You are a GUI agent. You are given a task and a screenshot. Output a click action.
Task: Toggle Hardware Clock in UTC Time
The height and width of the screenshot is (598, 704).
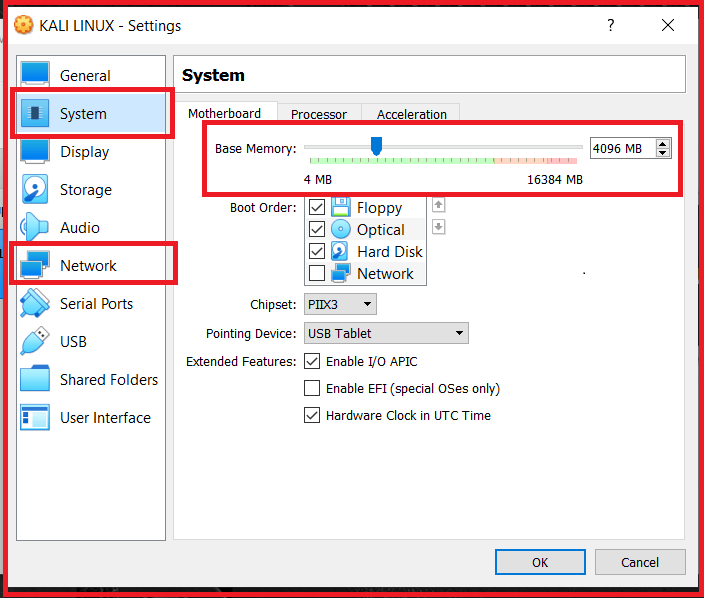pos(312,415)
